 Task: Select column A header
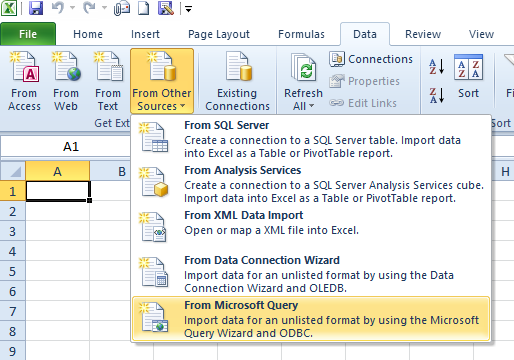(x=58, y=171)
